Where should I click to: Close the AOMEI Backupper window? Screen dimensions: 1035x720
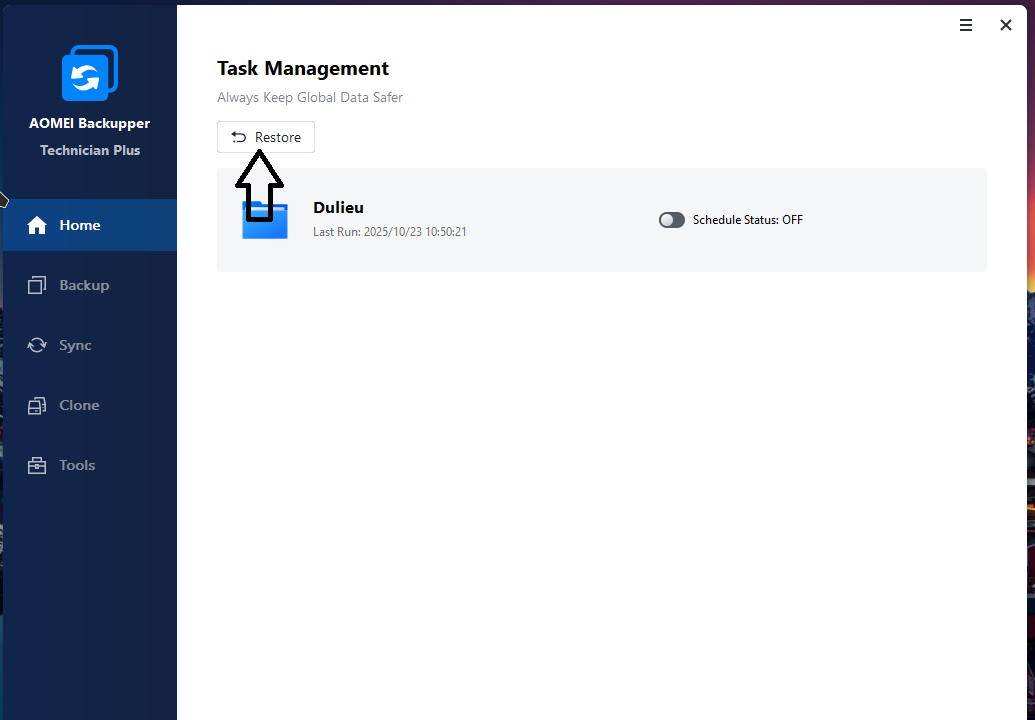1006,26
